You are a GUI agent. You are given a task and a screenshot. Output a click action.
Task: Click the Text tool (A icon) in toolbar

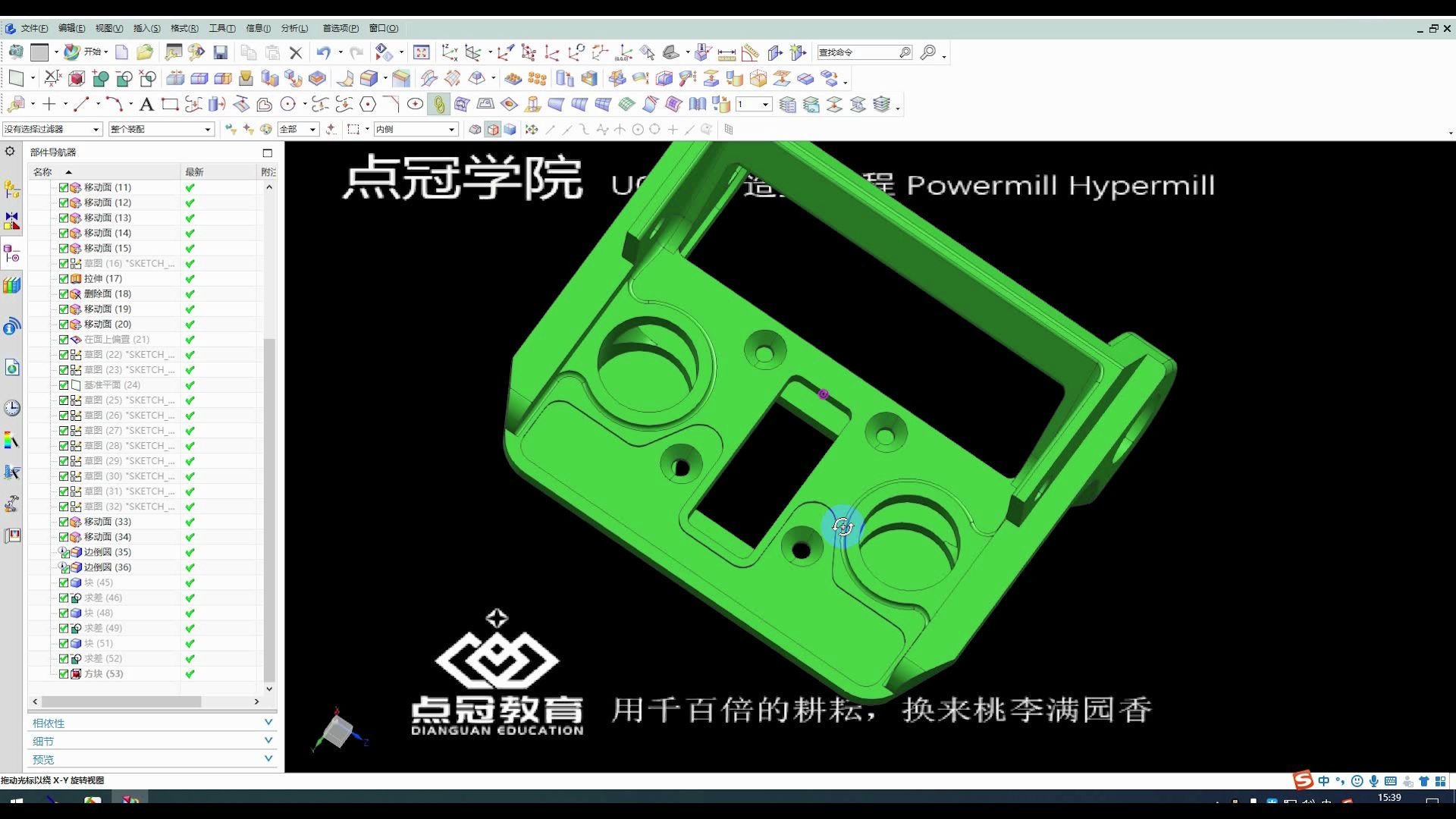coord(146,104)
